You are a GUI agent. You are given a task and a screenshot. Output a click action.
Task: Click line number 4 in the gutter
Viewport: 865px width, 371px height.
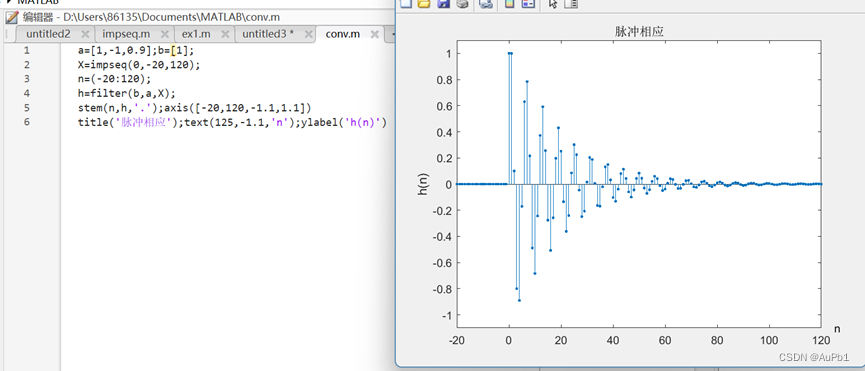[27, 93]
